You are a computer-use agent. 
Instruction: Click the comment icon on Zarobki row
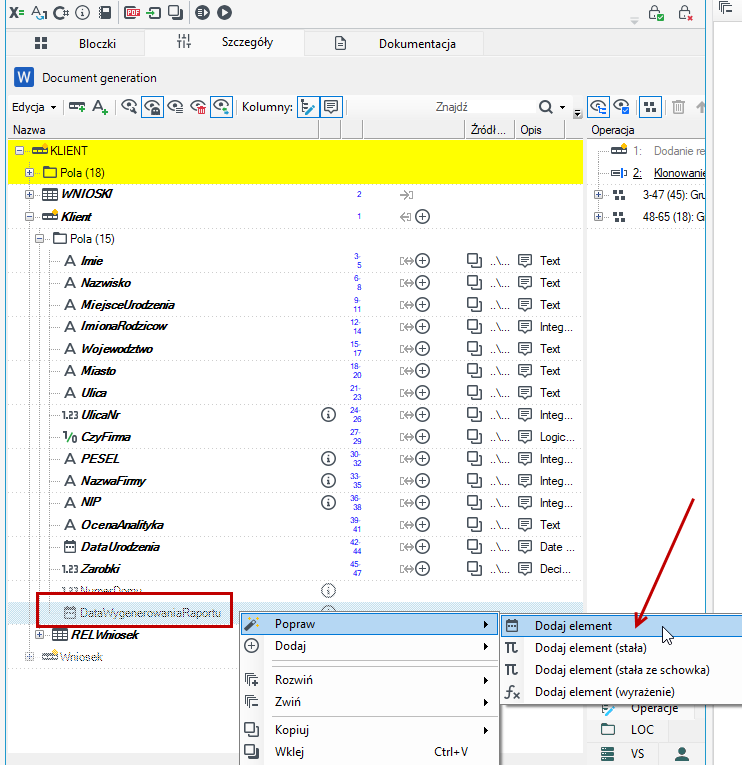coord(525,568)
